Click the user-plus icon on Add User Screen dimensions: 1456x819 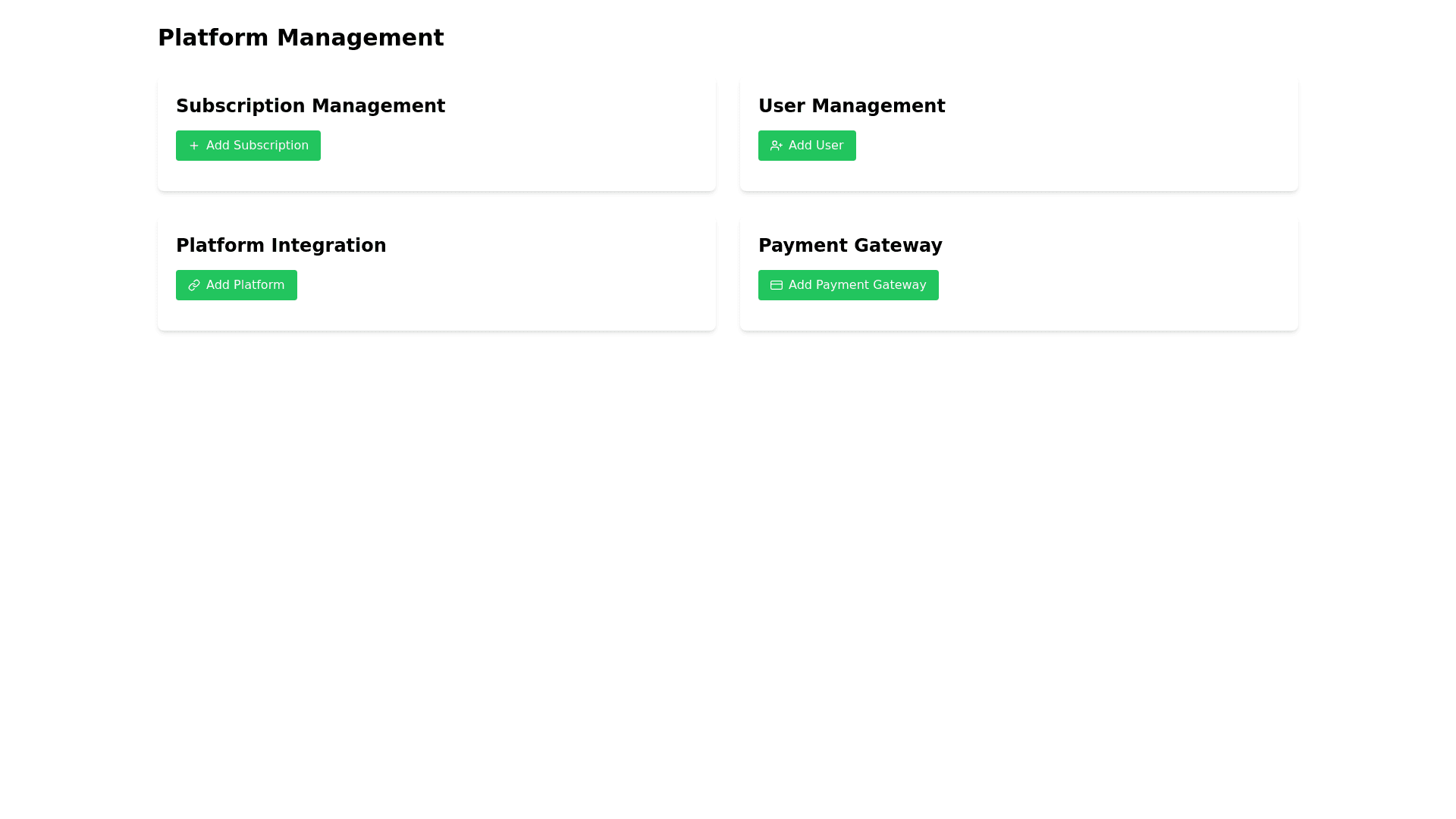776,146
